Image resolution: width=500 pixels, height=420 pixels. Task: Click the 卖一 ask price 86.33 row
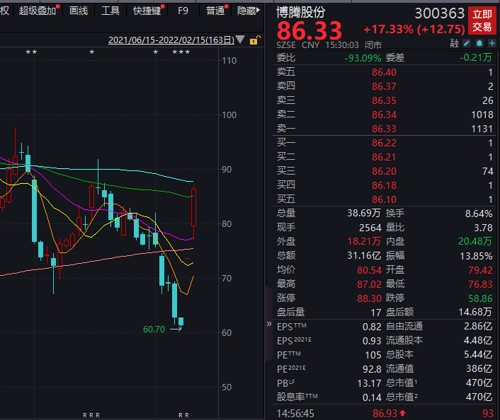pos(385,129)
